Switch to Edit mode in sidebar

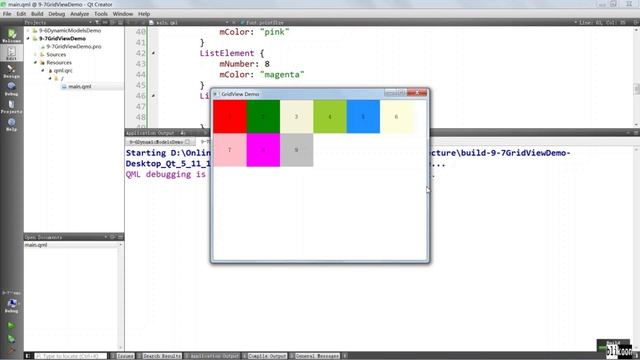11,53
